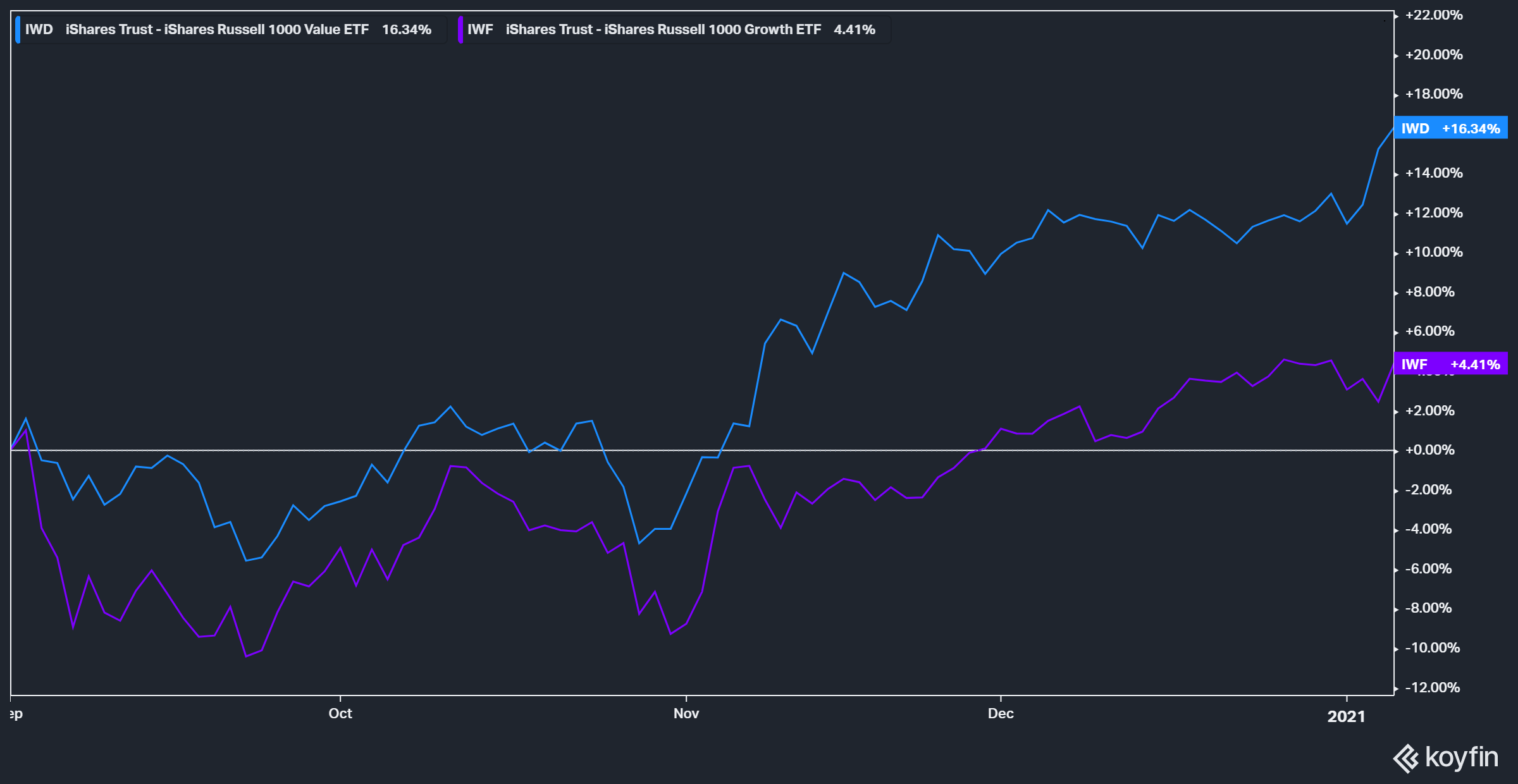Click the +14.00% y-axis label

(x=1434, y=173)
